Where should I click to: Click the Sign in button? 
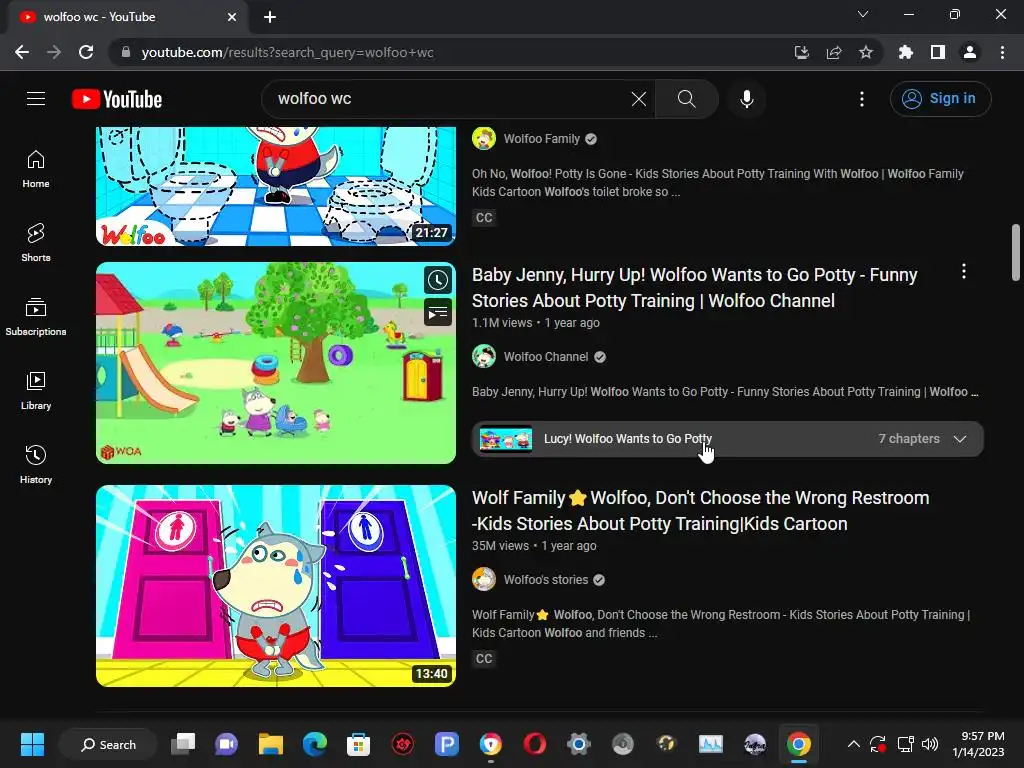(940, 99)
